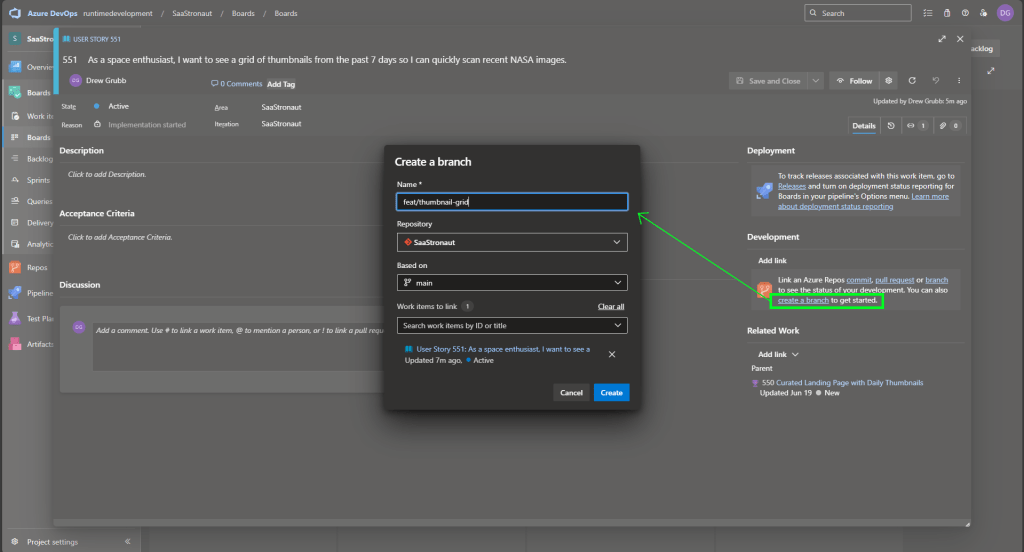Remove linked User Story 551 with X

point(612,354)
